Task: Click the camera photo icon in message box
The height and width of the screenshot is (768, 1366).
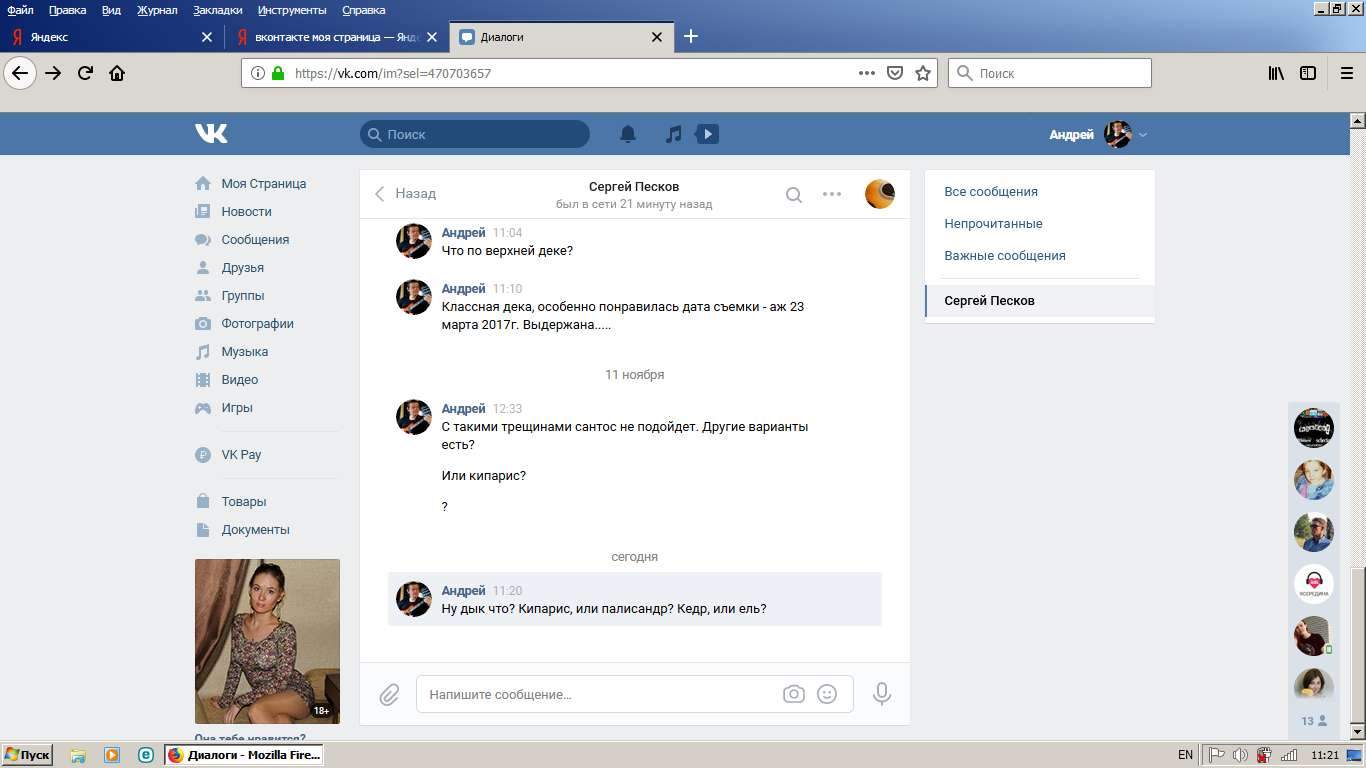Action: pyautogui.click(x=793, y=694)
